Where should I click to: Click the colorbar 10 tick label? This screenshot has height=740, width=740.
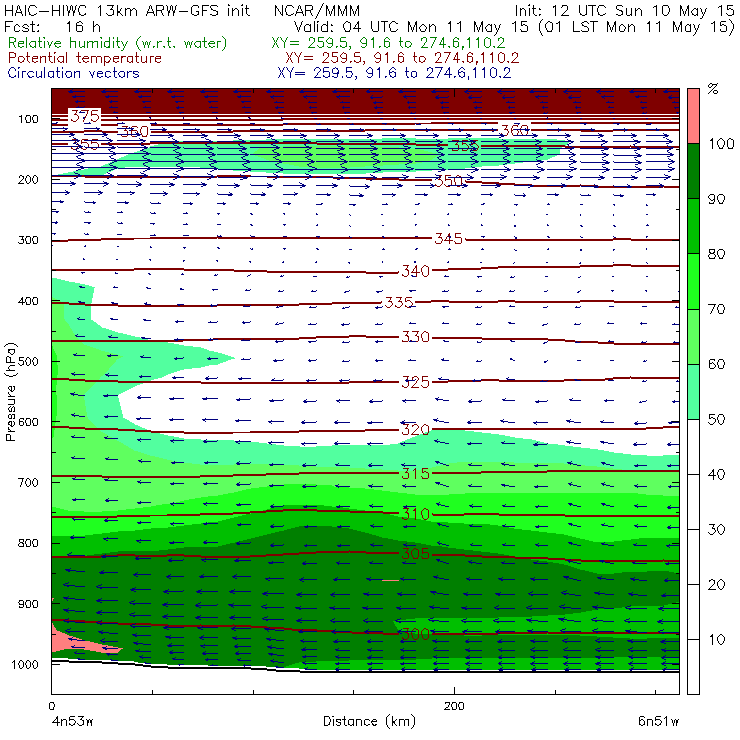point(716,639)
